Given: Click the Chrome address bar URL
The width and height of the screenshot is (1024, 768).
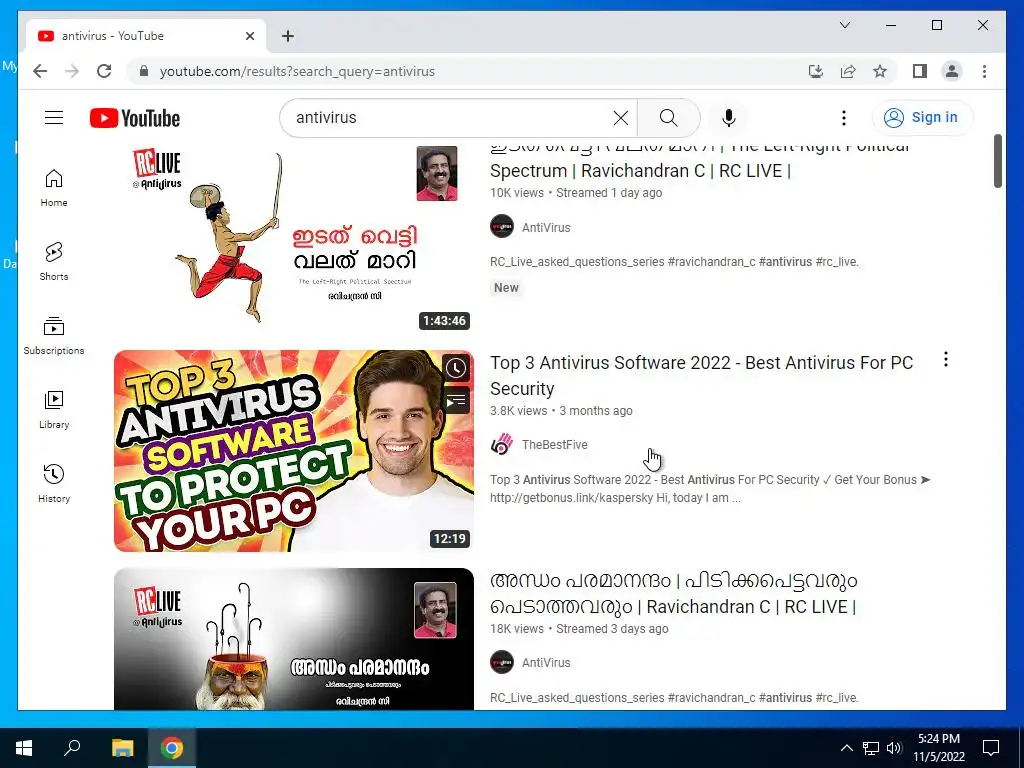Looking at the screenshot, I should pos(297,71).
